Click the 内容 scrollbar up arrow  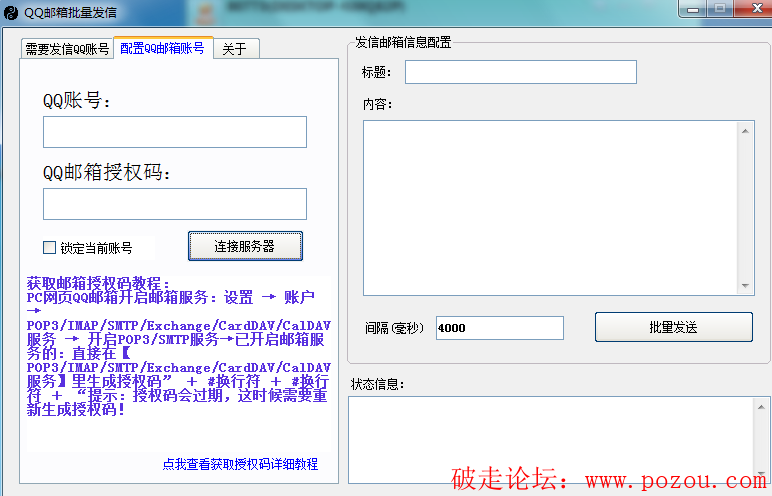746,129
